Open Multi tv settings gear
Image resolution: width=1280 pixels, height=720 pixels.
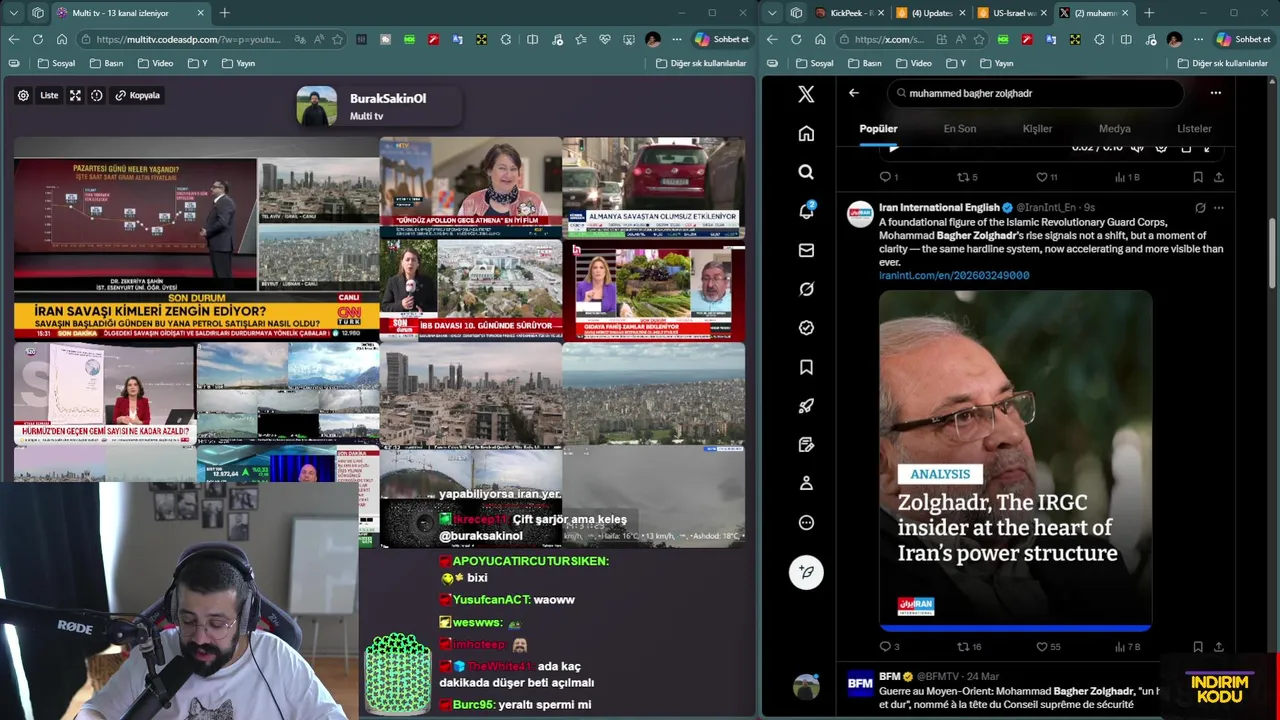[x=23, y=95]
